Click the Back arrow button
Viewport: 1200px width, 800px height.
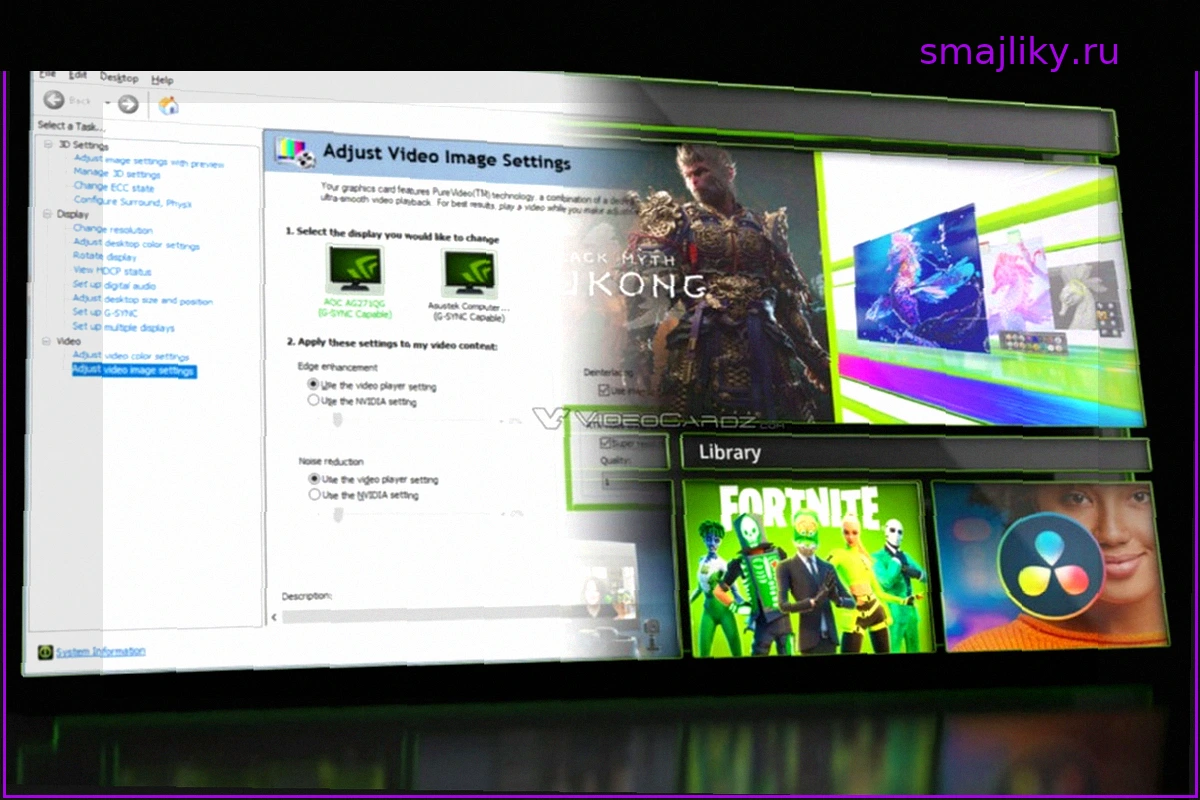54,100
